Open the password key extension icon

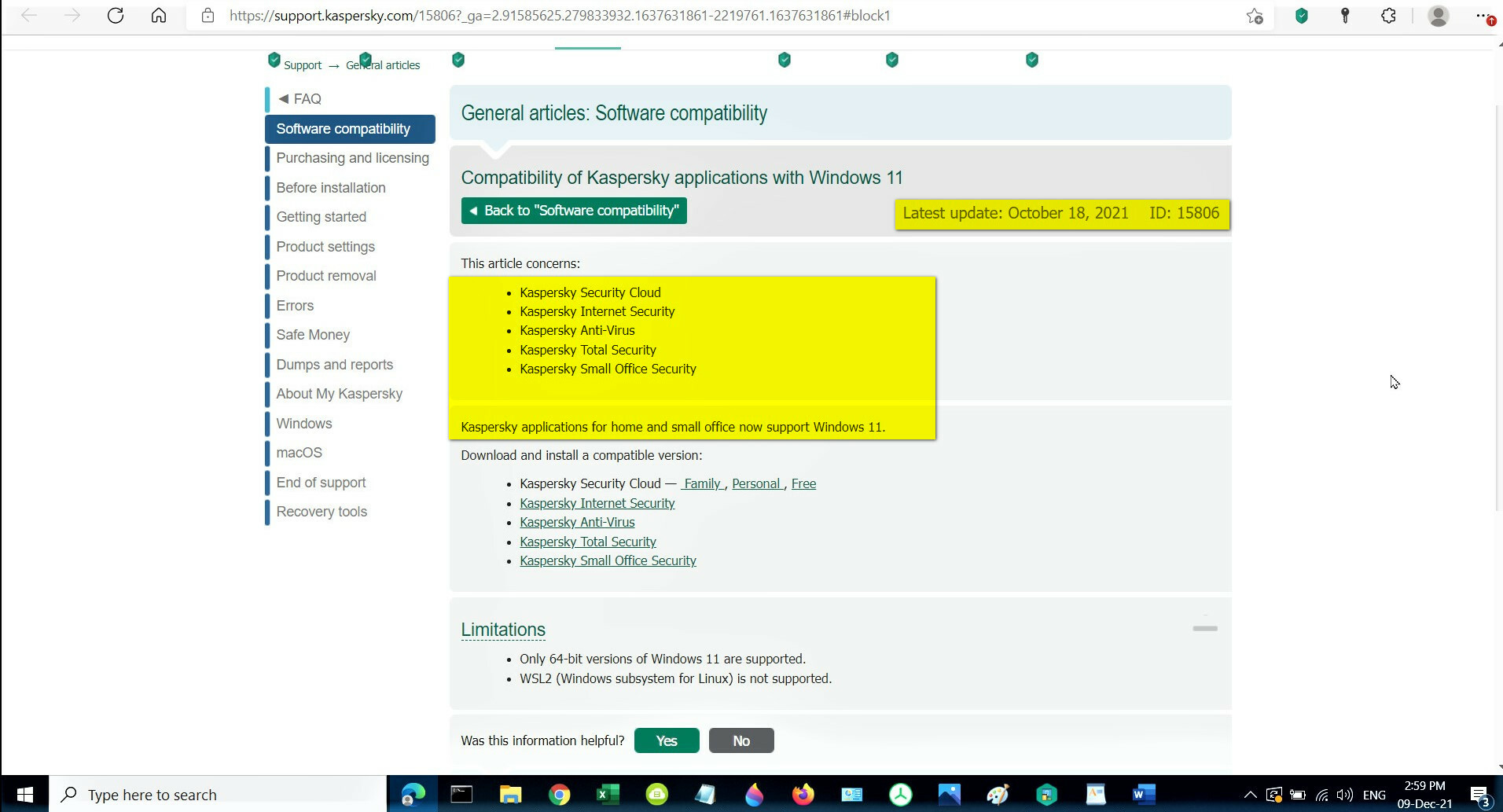[x=1345, y=16]
